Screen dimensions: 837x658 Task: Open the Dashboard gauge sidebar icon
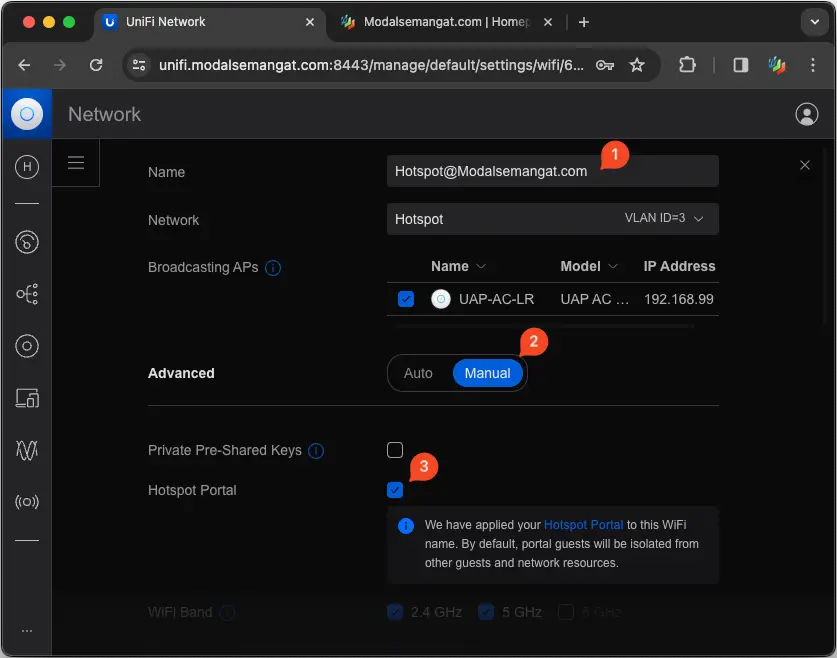click(27, 242)
